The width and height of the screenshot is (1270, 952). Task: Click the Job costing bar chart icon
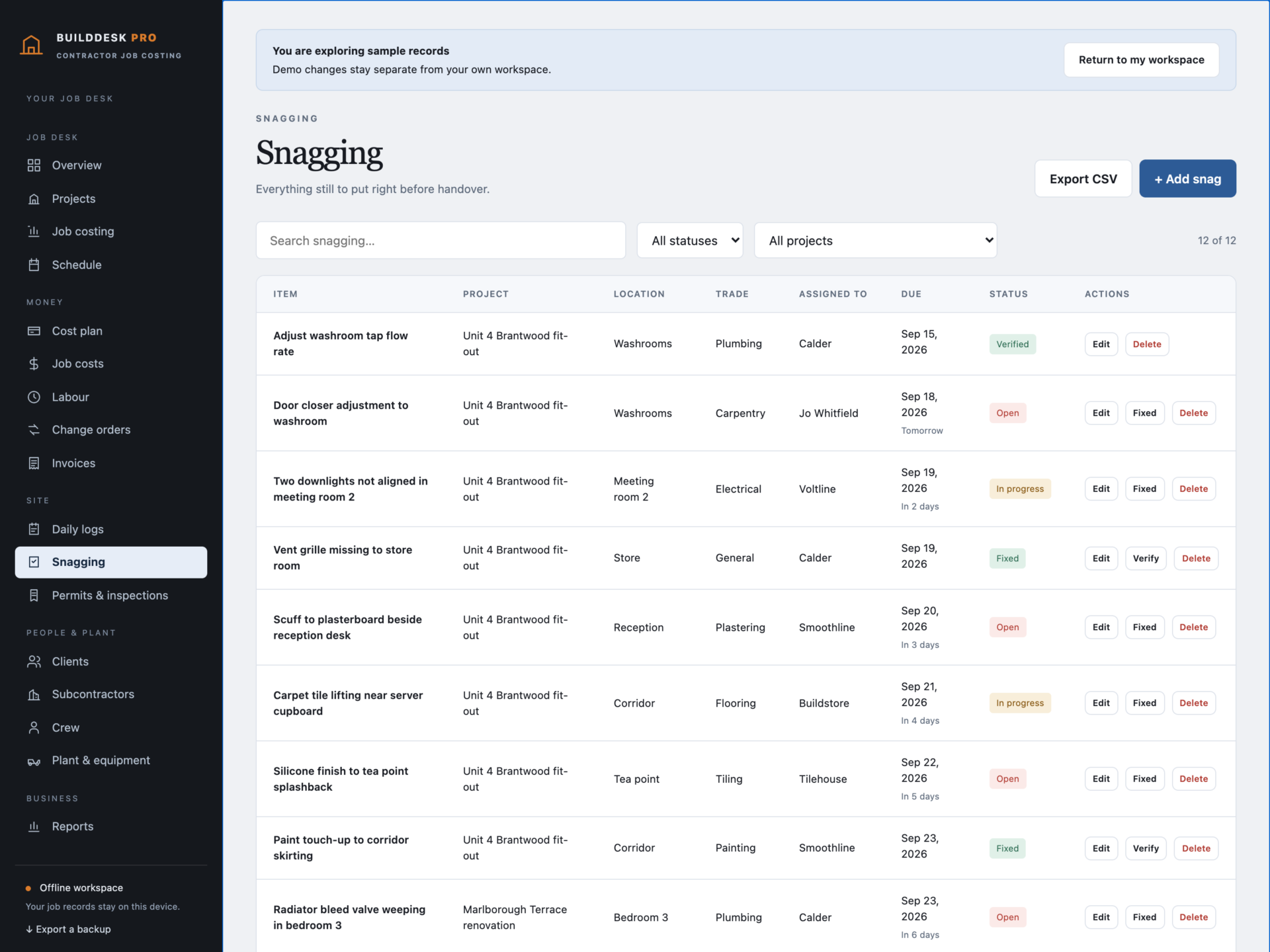[34, 231]
